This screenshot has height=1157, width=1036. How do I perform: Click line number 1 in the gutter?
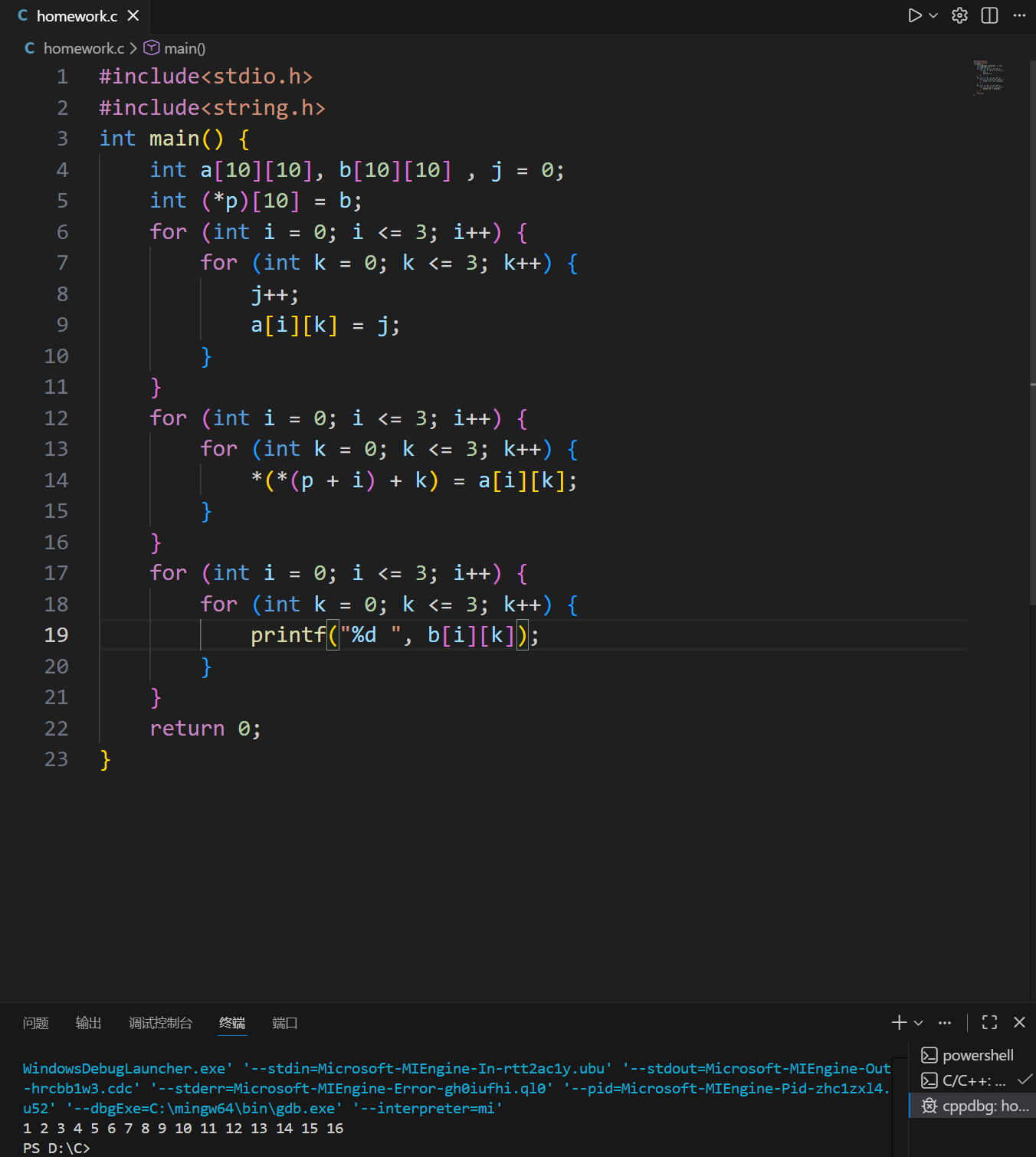(63, 77)
